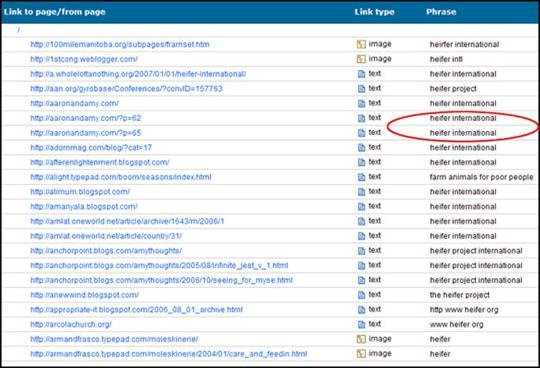Click text icon for arcolachurch.org row
540x368 pixels.
pyautogui.click(x=361, y=324)
